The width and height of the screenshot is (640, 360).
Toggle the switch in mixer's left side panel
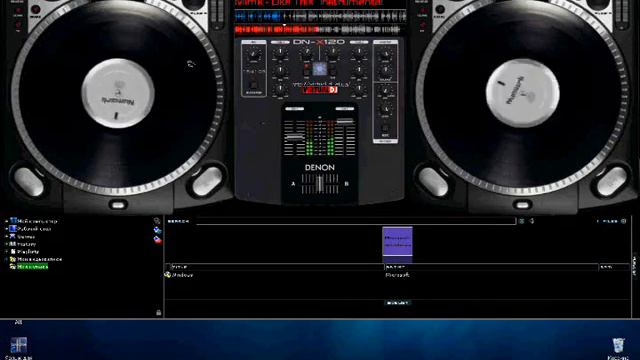point(253,84)
